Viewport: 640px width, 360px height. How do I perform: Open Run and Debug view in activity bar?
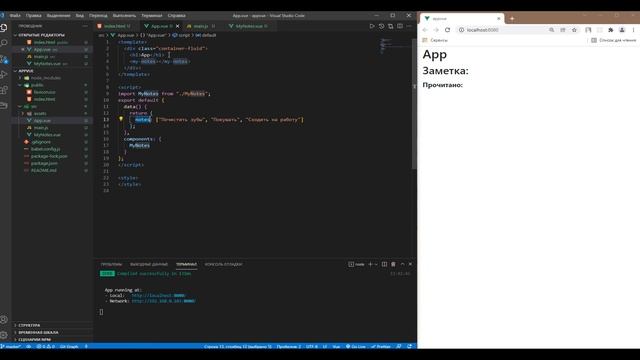(4, 75)
